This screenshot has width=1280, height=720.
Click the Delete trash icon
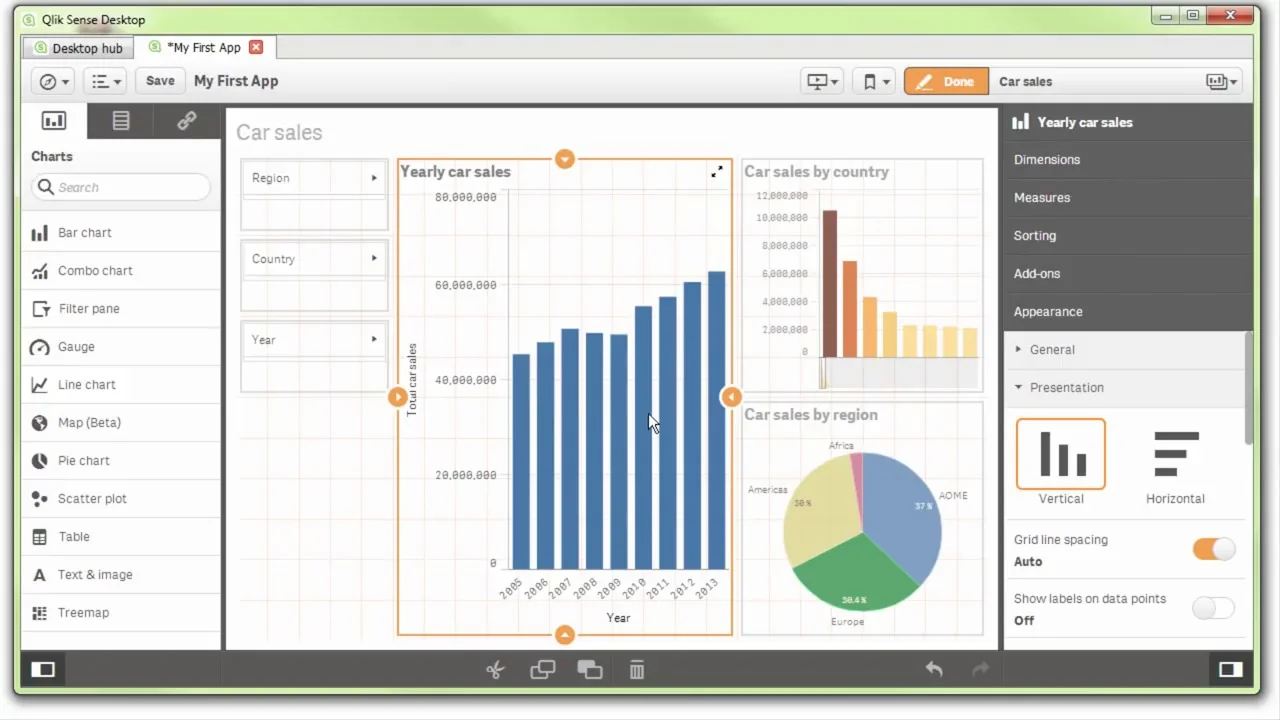(x=637, y=670)
